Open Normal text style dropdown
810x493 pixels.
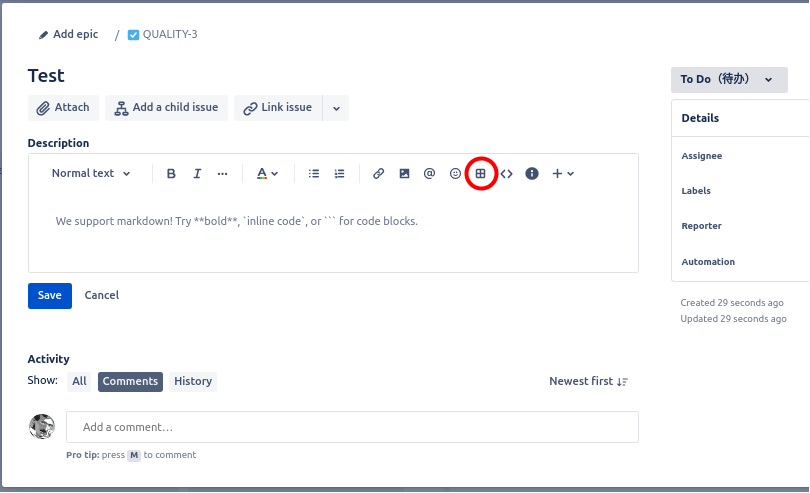(91, 174)
